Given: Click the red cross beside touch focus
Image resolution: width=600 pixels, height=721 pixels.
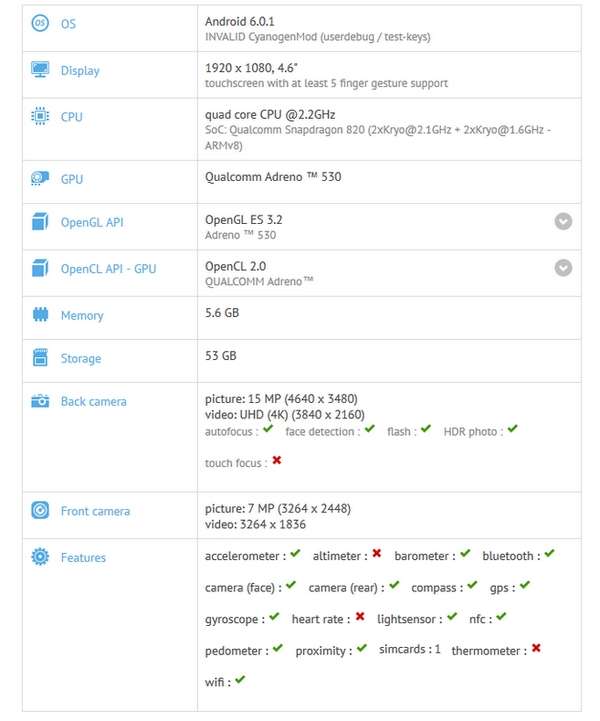Looking at the screenshot, I should 277,460.
